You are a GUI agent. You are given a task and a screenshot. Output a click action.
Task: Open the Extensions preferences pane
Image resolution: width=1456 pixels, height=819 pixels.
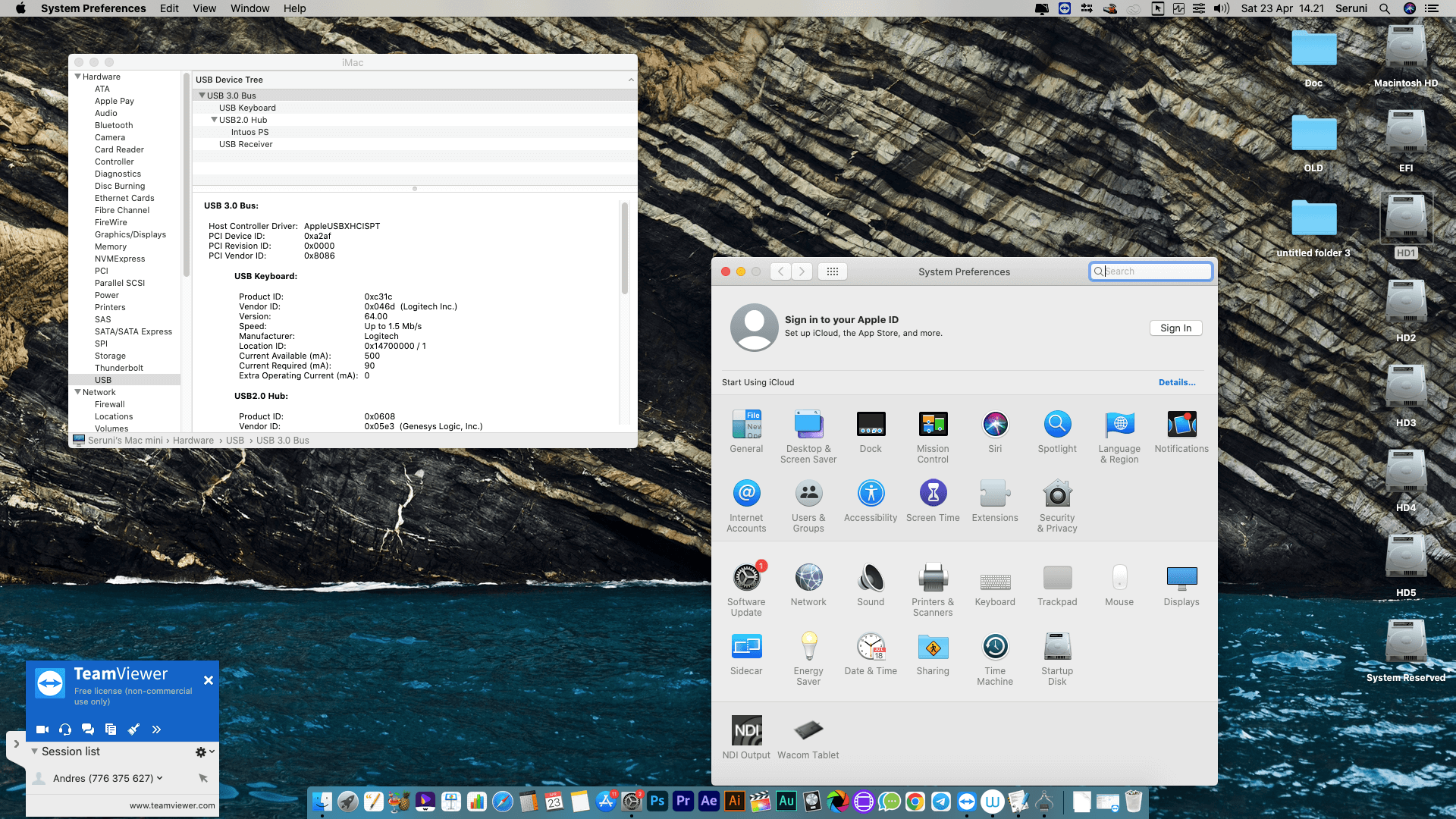click(x=995, y=501)
